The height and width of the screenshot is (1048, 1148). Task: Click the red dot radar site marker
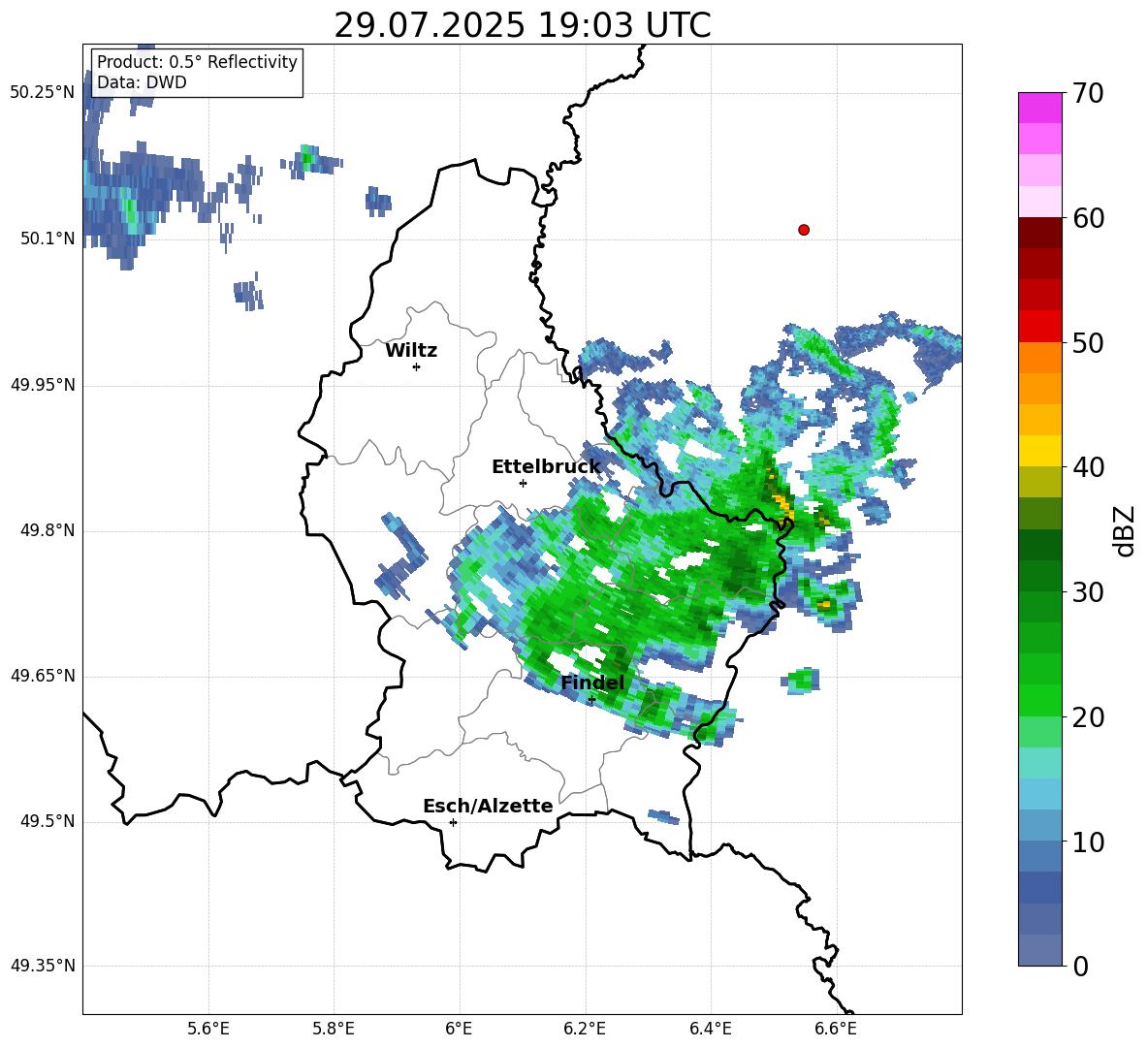coord(803,230)
